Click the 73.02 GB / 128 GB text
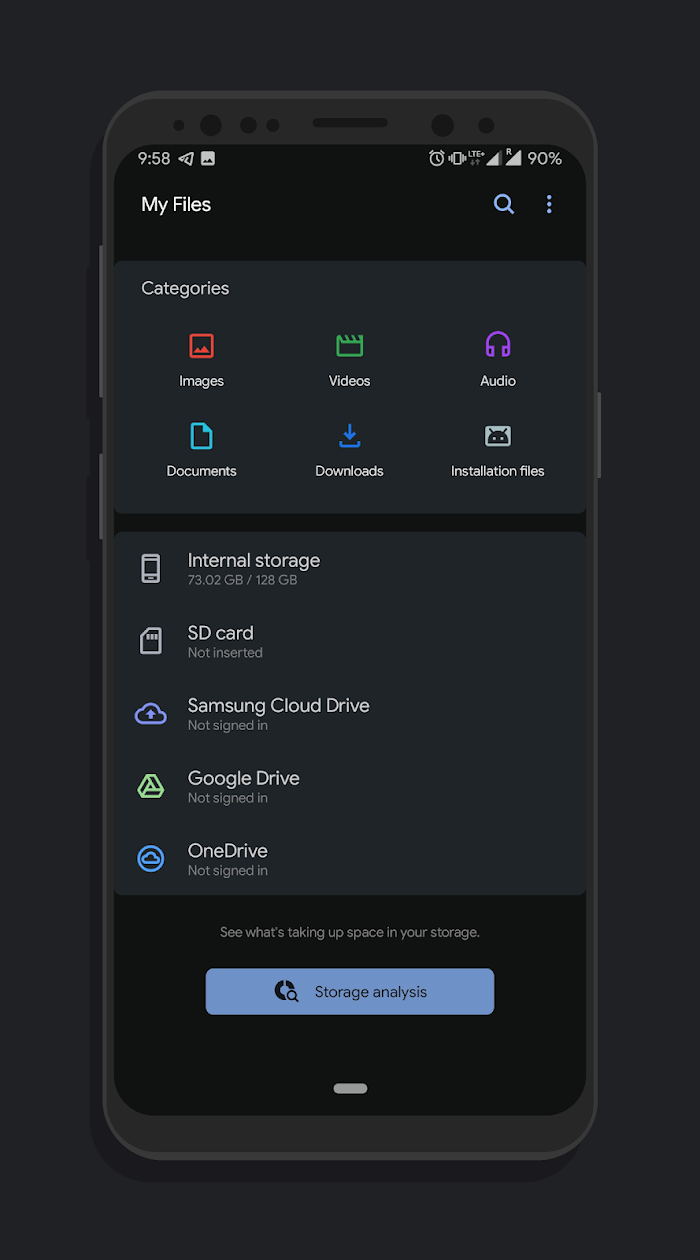This screenshot has width=700, height=1260. [x=242, y=580]
